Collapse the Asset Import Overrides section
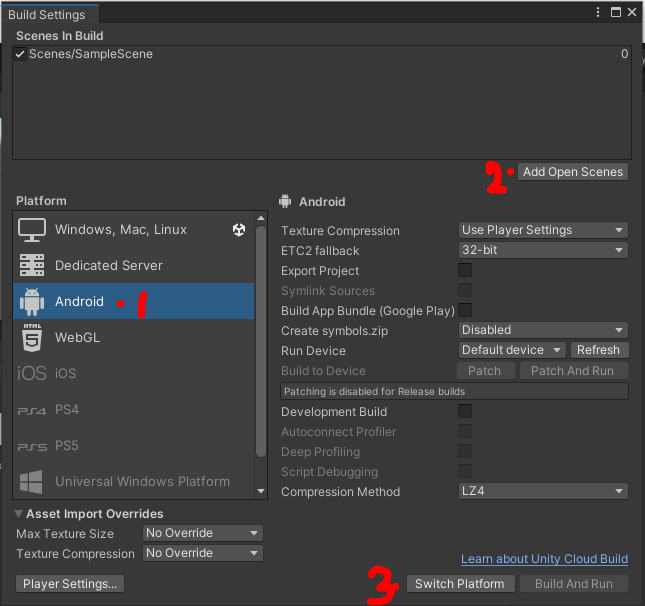 pos(19,513)
